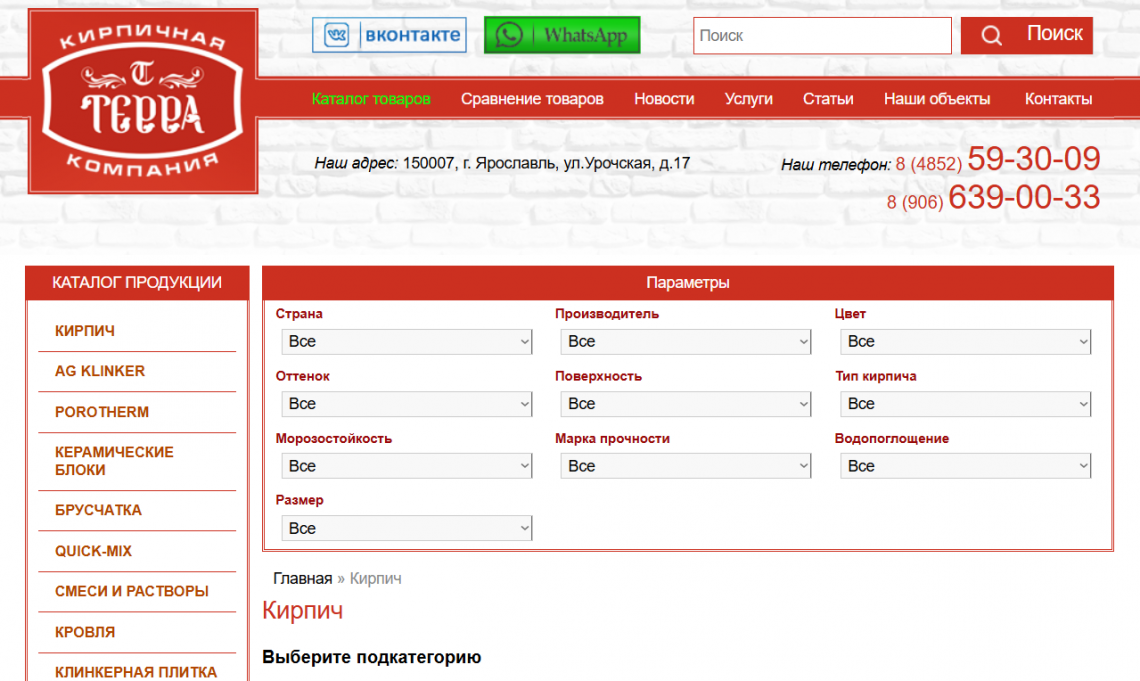
Task: Open the Размер dropdown
Action: point(407,528)
